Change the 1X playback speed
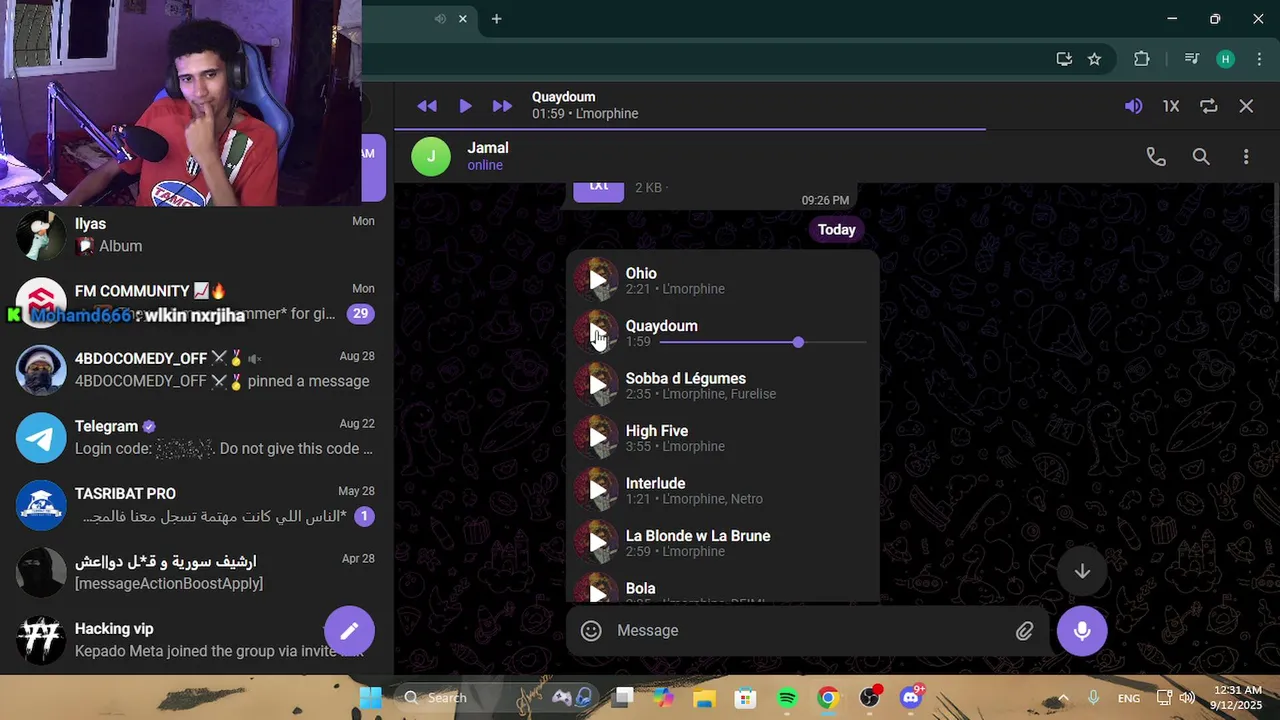 (1171, 106)
